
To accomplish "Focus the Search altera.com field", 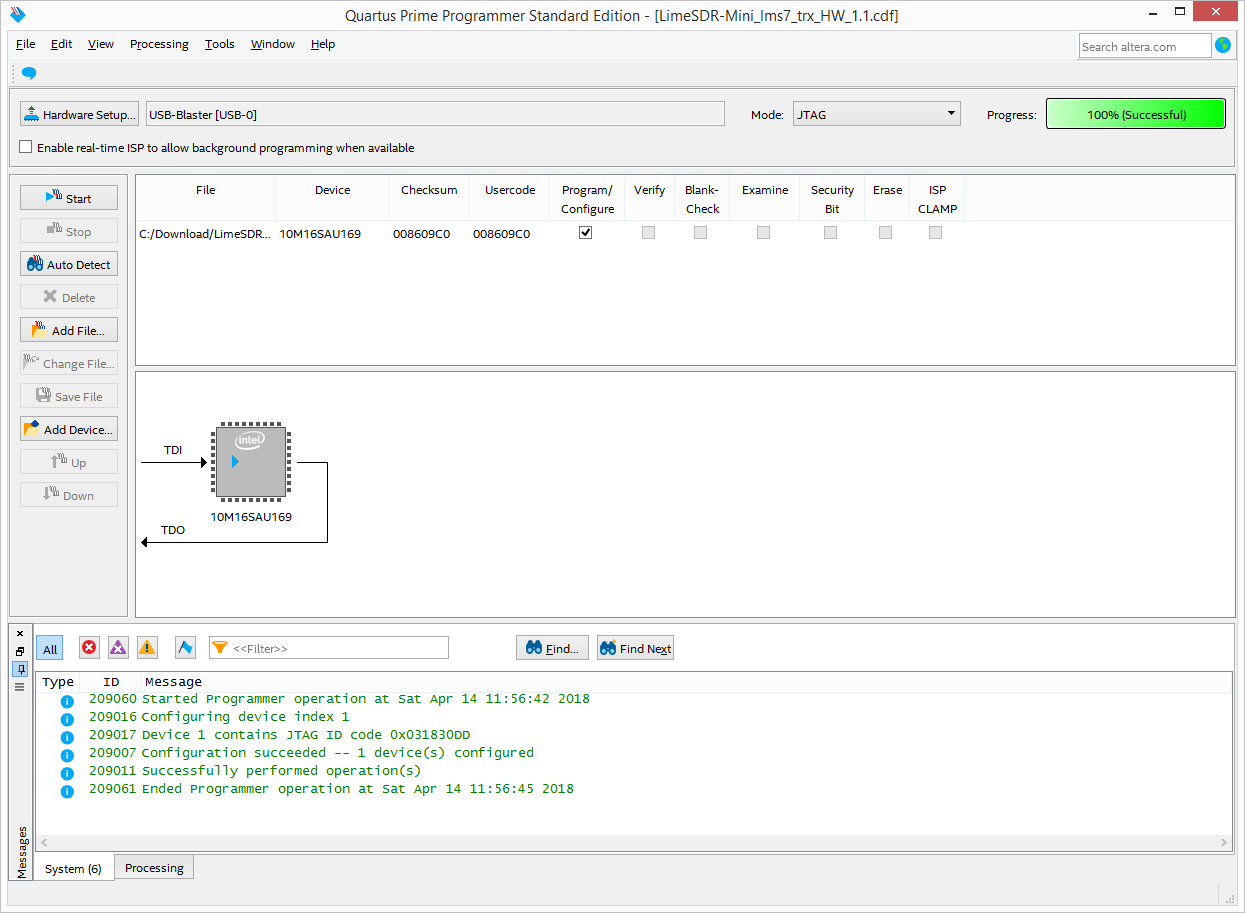I will (1145, 46).
